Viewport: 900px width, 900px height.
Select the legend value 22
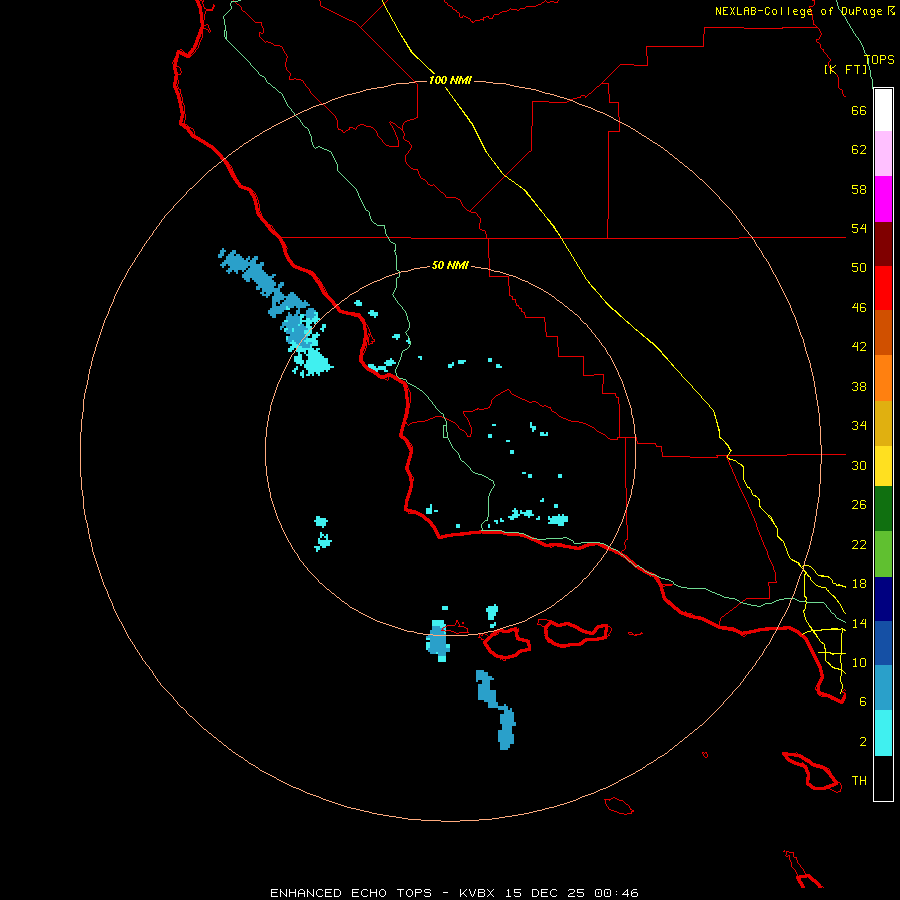(x=859, y=544)
